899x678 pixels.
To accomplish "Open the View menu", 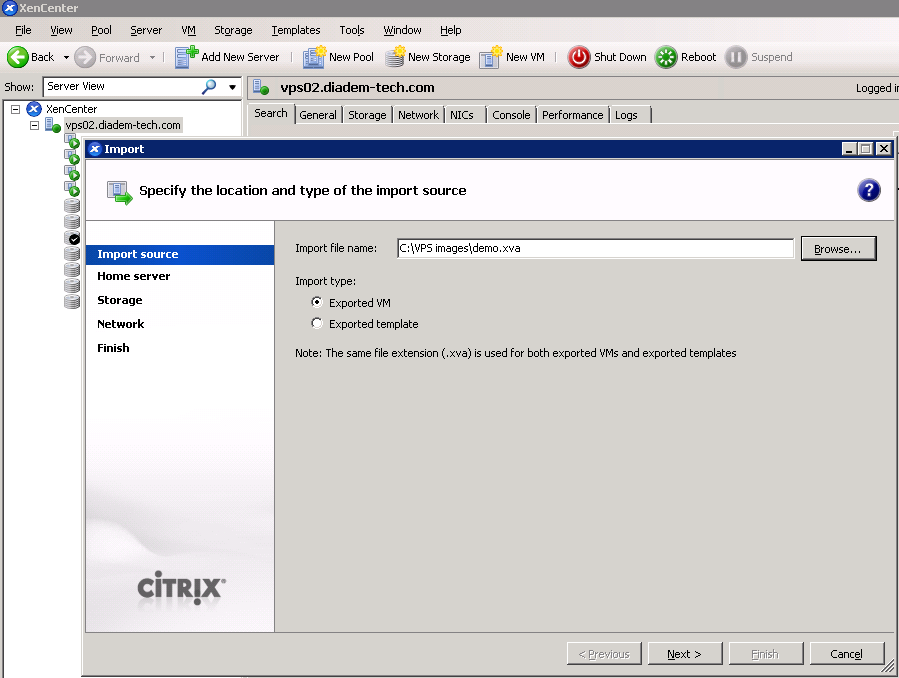I will (x=61, y=30).
